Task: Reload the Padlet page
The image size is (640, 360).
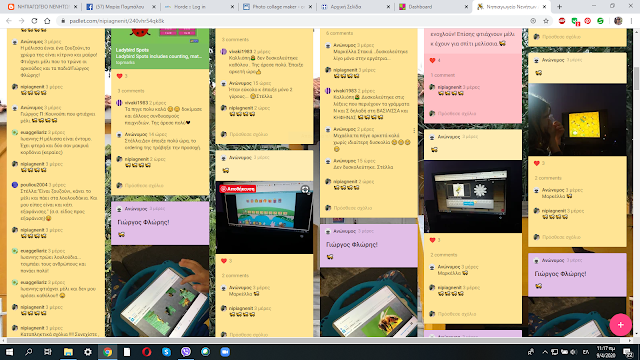Action: pos(34,21)
